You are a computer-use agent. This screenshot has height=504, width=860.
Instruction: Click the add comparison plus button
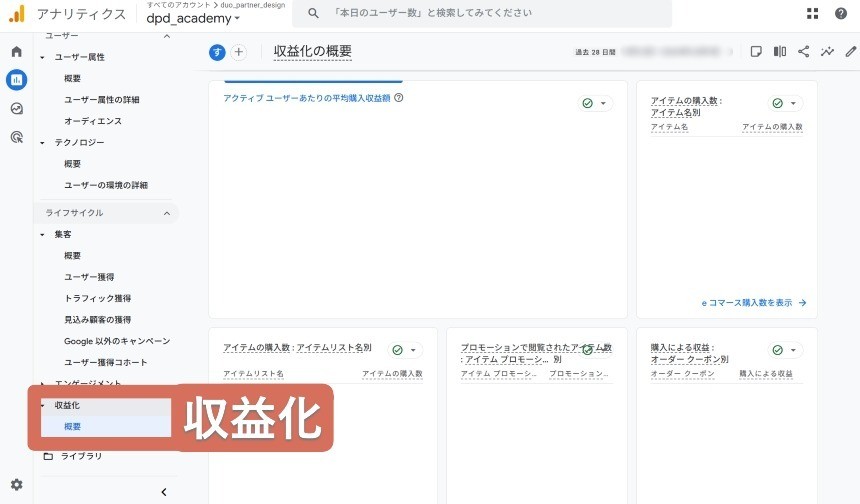[238, 53]
